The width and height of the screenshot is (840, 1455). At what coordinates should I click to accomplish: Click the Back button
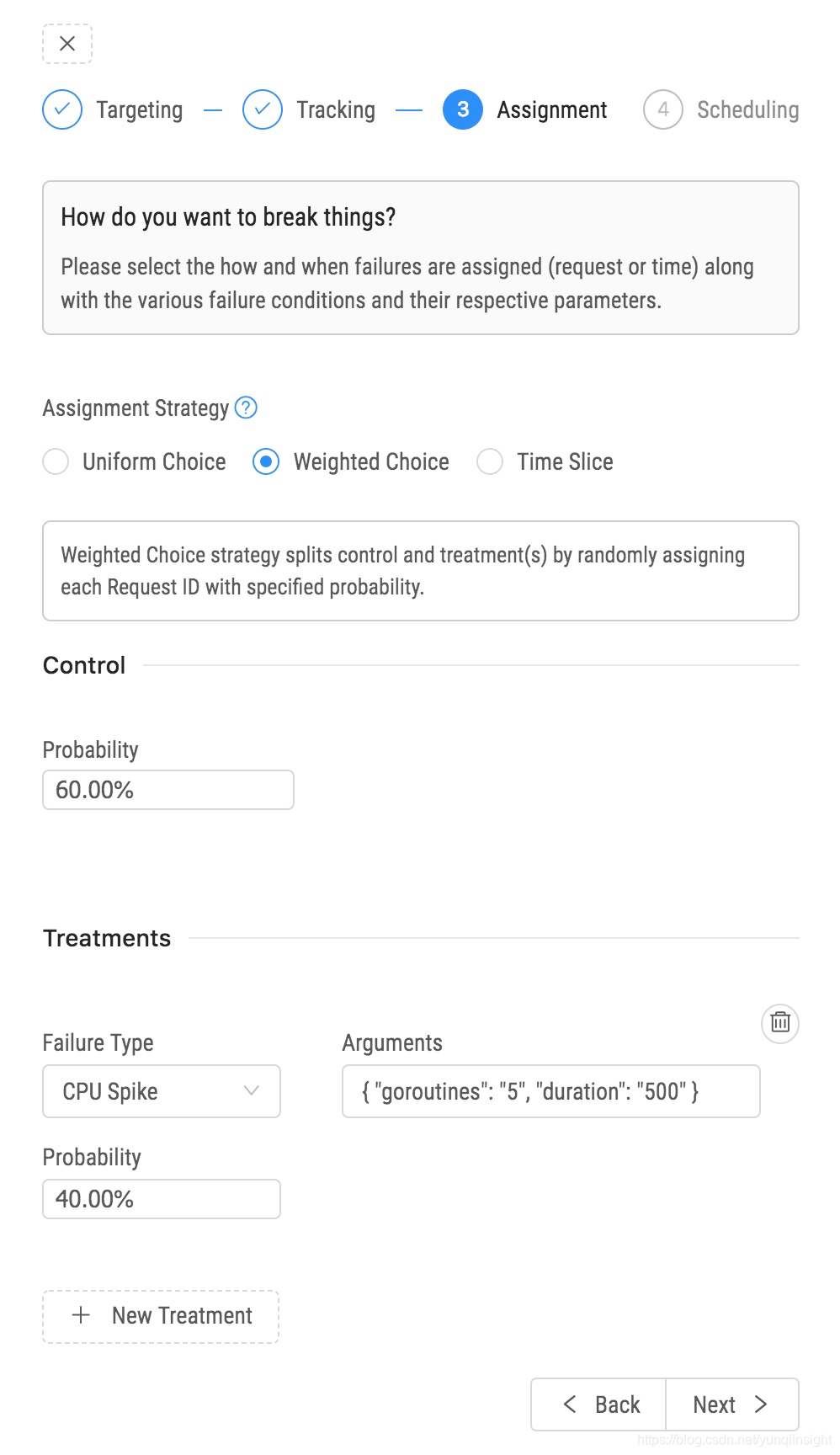(x=598, y=1404)
